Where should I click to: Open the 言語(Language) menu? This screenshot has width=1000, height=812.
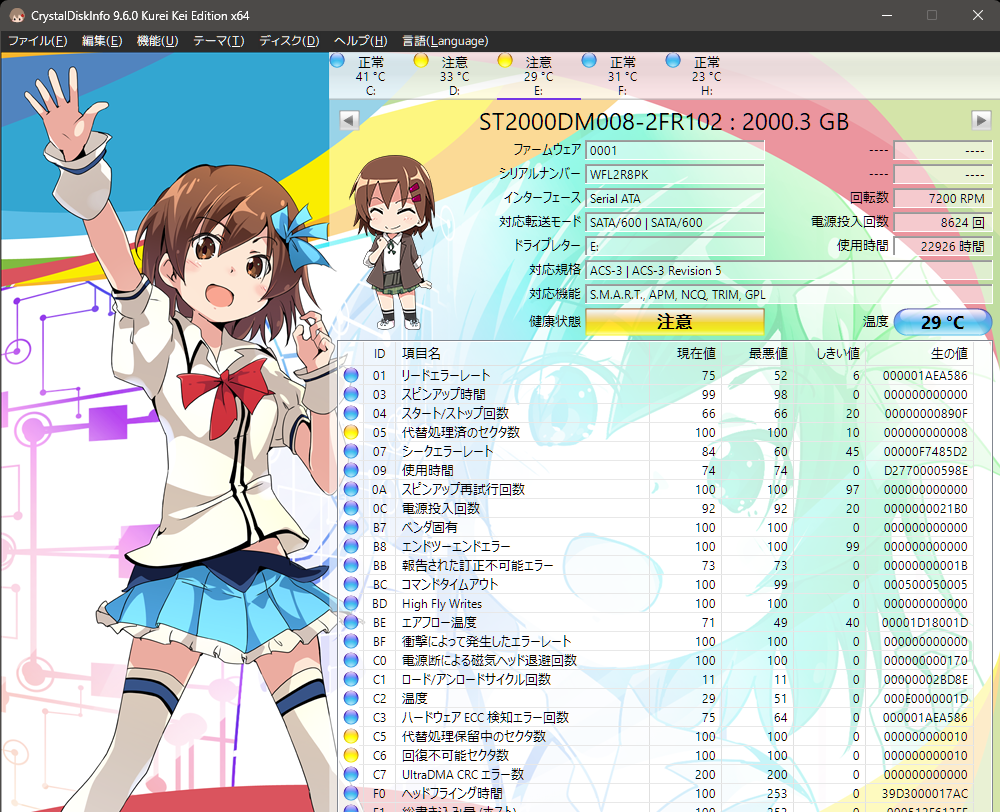(445, 41)
